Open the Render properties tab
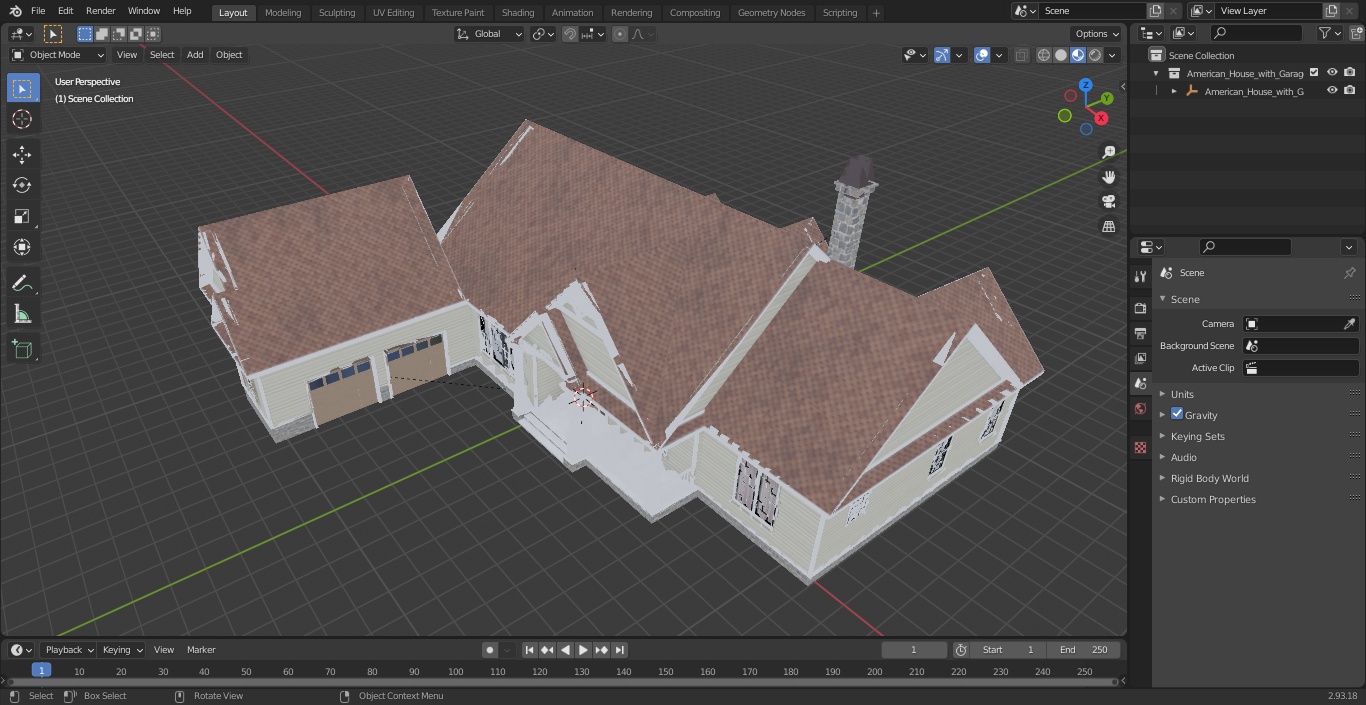The image size is (1366, 705). tap(1140, 308)
